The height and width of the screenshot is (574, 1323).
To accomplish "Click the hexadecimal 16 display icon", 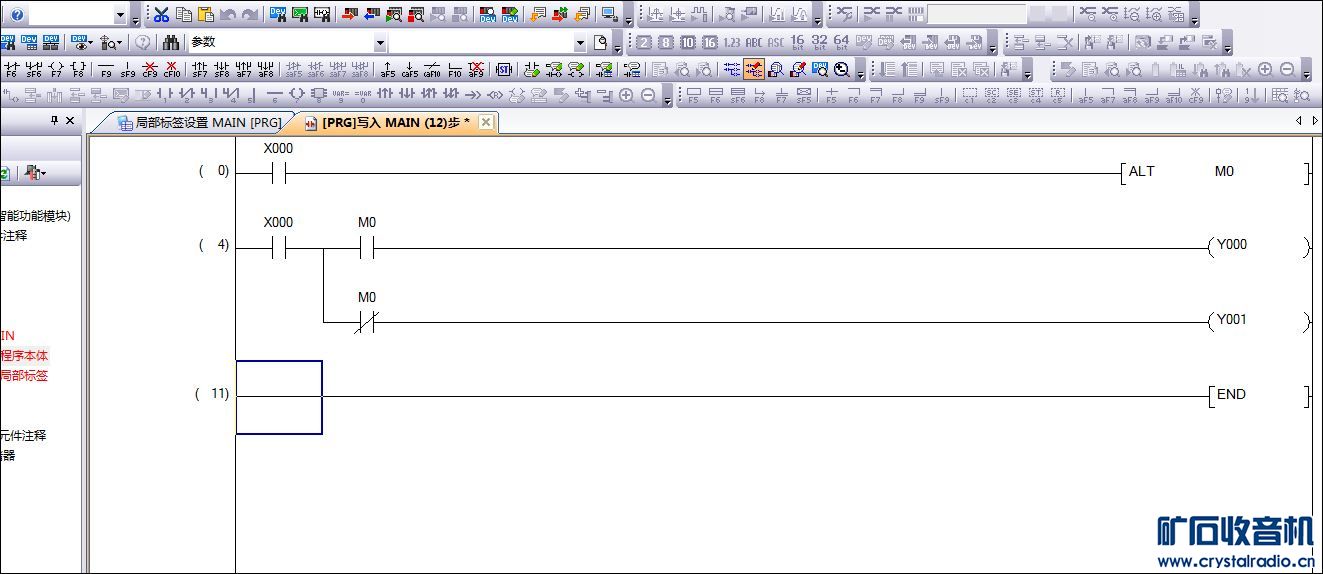I will coord(709,41).
